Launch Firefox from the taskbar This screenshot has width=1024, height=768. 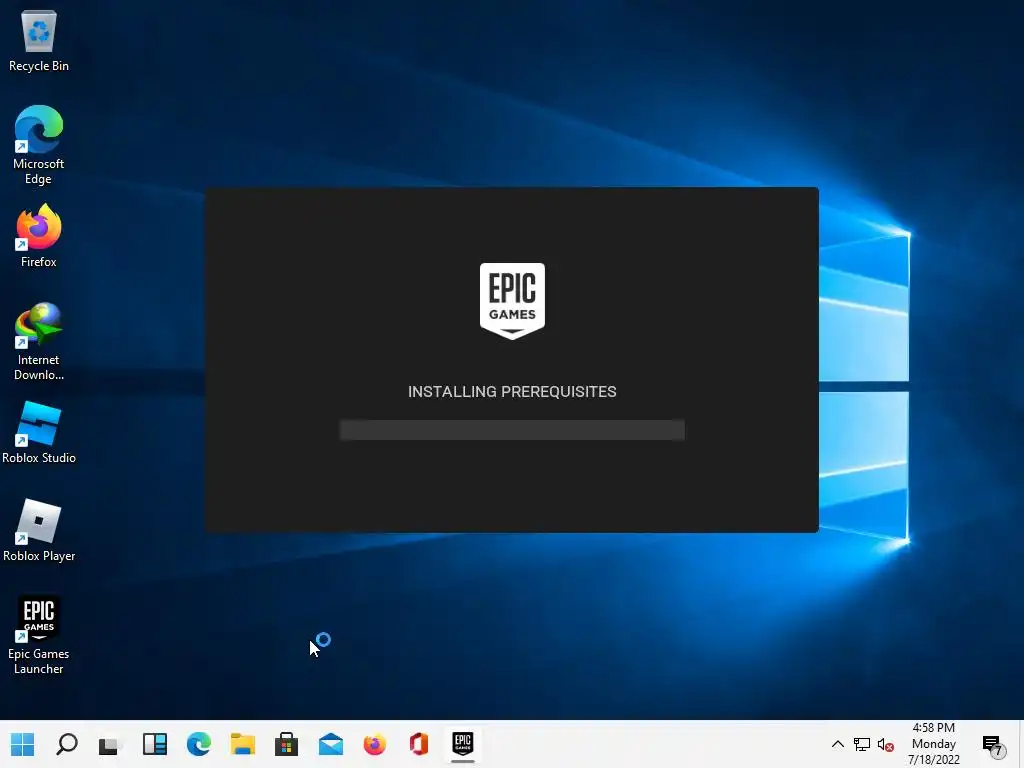(374, 744)
